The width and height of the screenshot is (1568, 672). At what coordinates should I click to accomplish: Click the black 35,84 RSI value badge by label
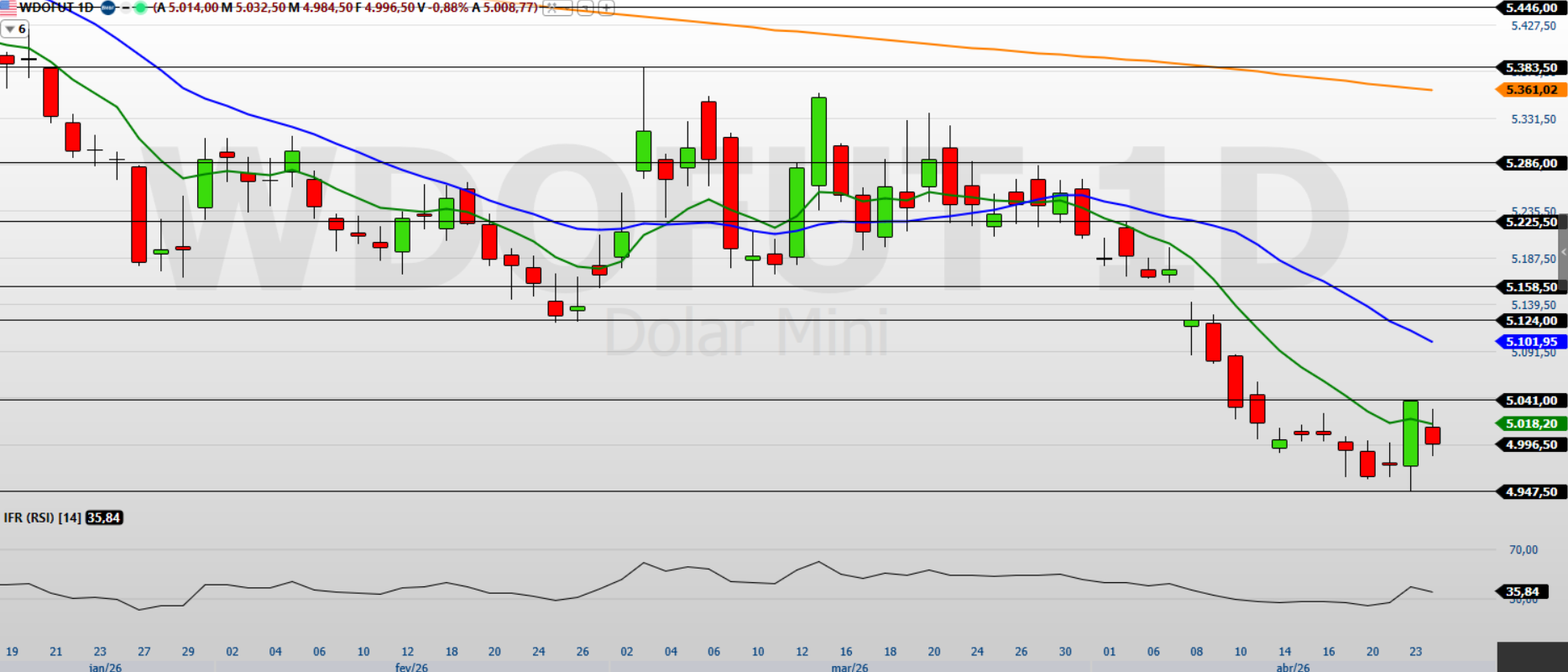coord(104,517)
